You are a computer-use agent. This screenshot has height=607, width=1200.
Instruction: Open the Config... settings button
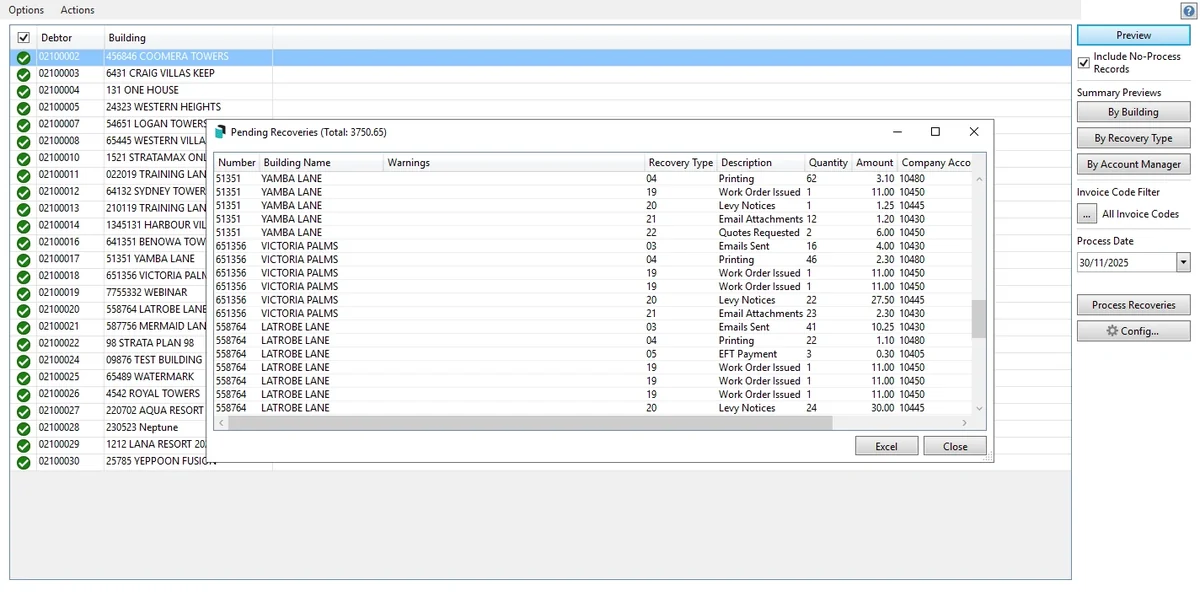1134,331
